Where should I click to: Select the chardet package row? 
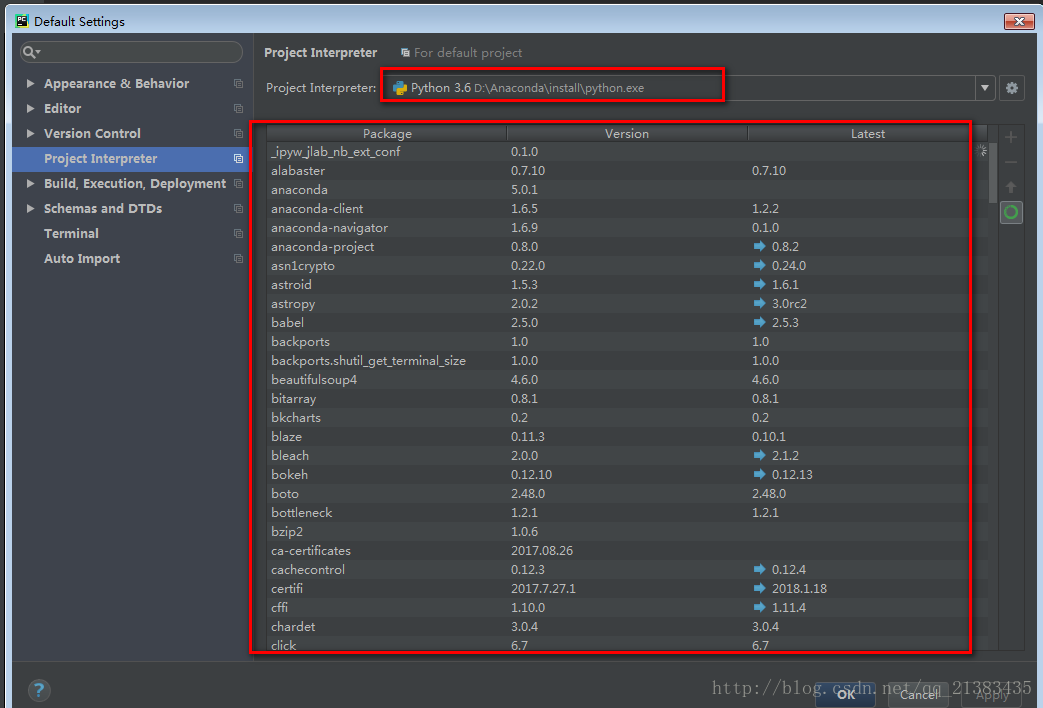tap(627, 626)
